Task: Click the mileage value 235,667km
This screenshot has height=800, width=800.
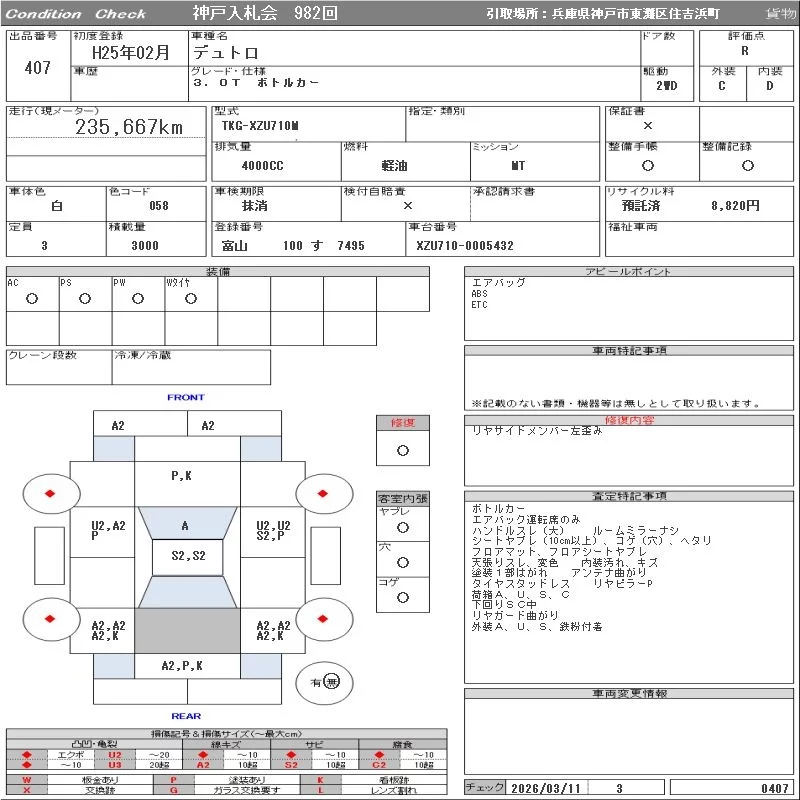Action: pos(129,127)
